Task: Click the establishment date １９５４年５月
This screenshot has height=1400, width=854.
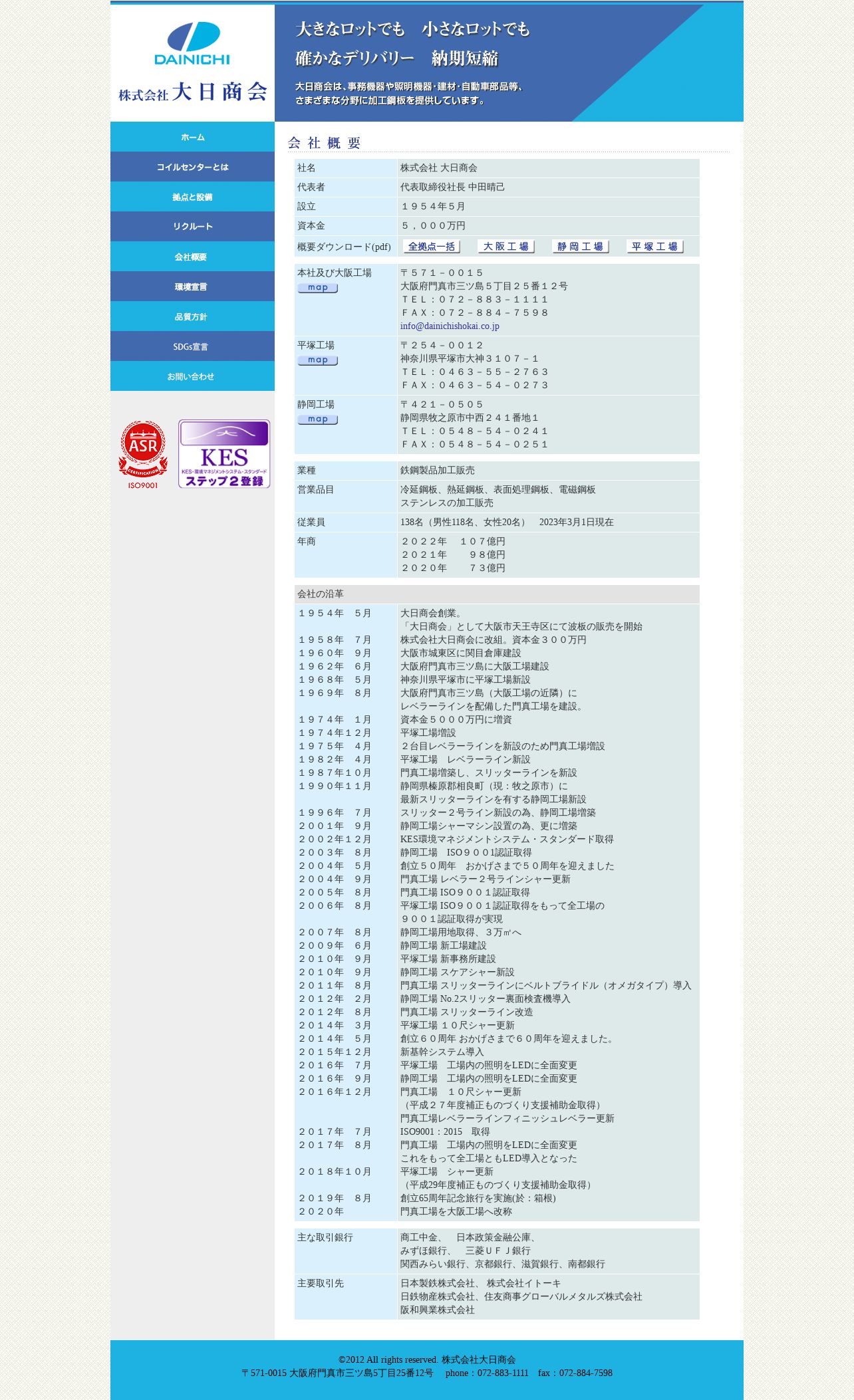Action: (x=433, y=207)
